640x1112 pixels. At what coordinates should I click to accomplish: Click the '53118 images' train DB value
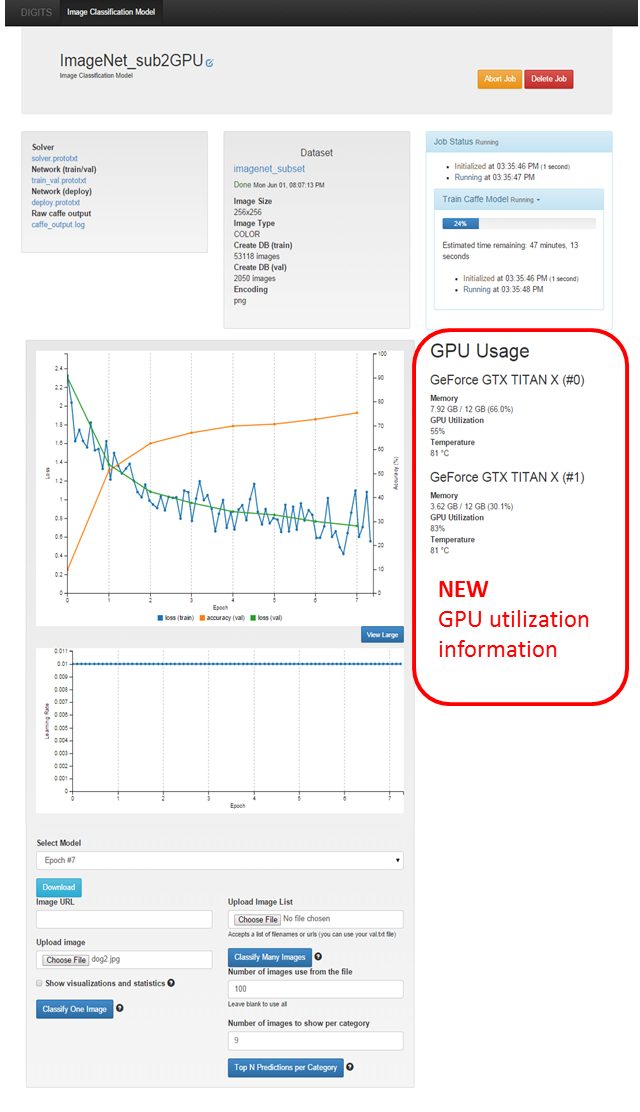257,256
